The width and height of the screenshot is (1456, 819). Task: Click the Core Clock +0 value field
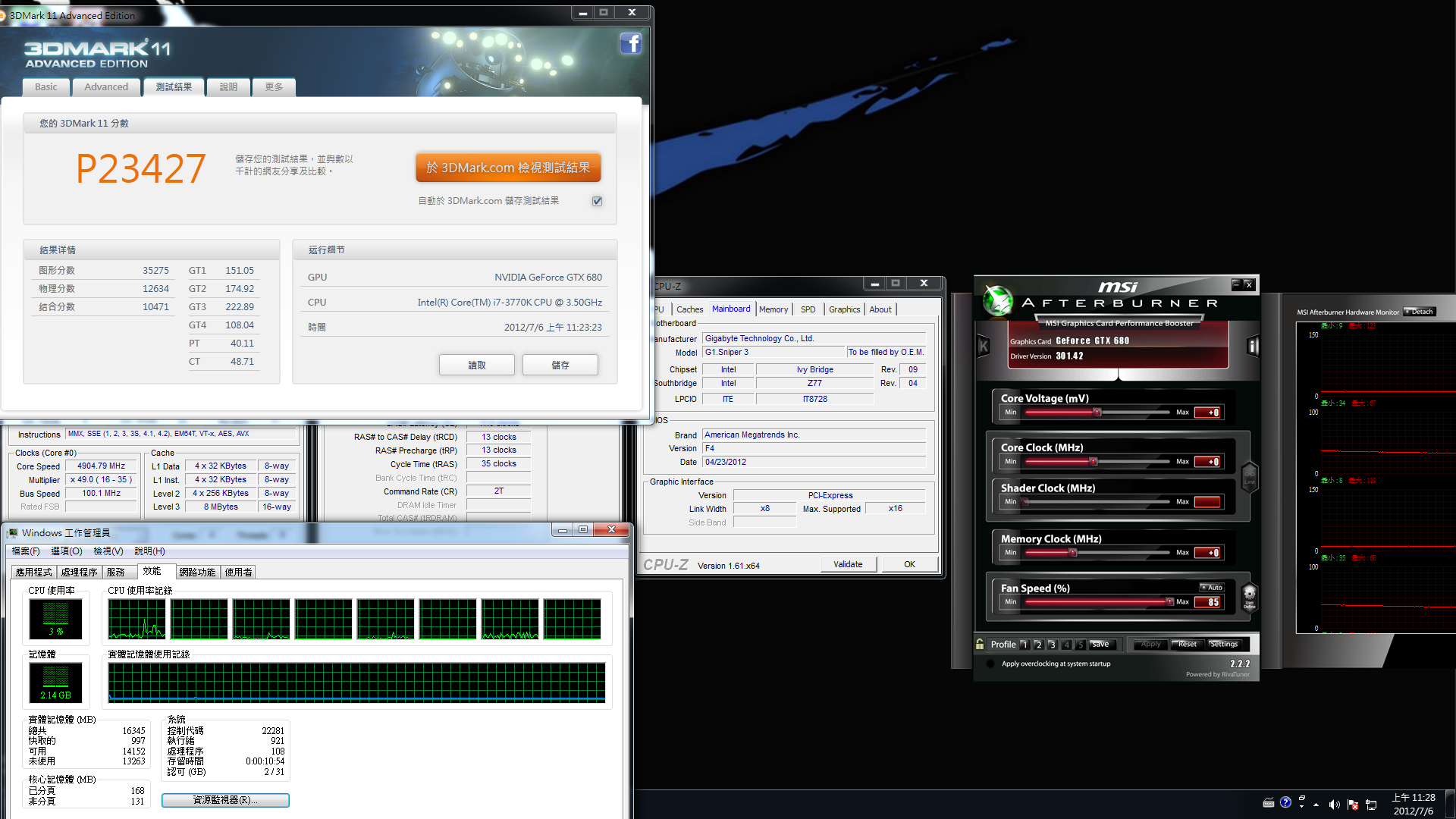point(1207,462)
